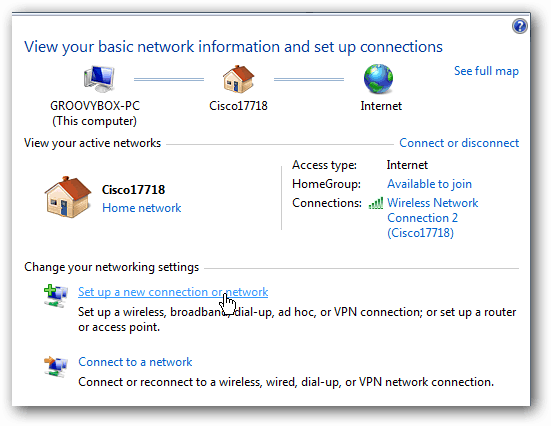Click the icon beside Set up a new connection
Image resolution: width=551 pixels, height=426 pixels.
click(56, 296)
